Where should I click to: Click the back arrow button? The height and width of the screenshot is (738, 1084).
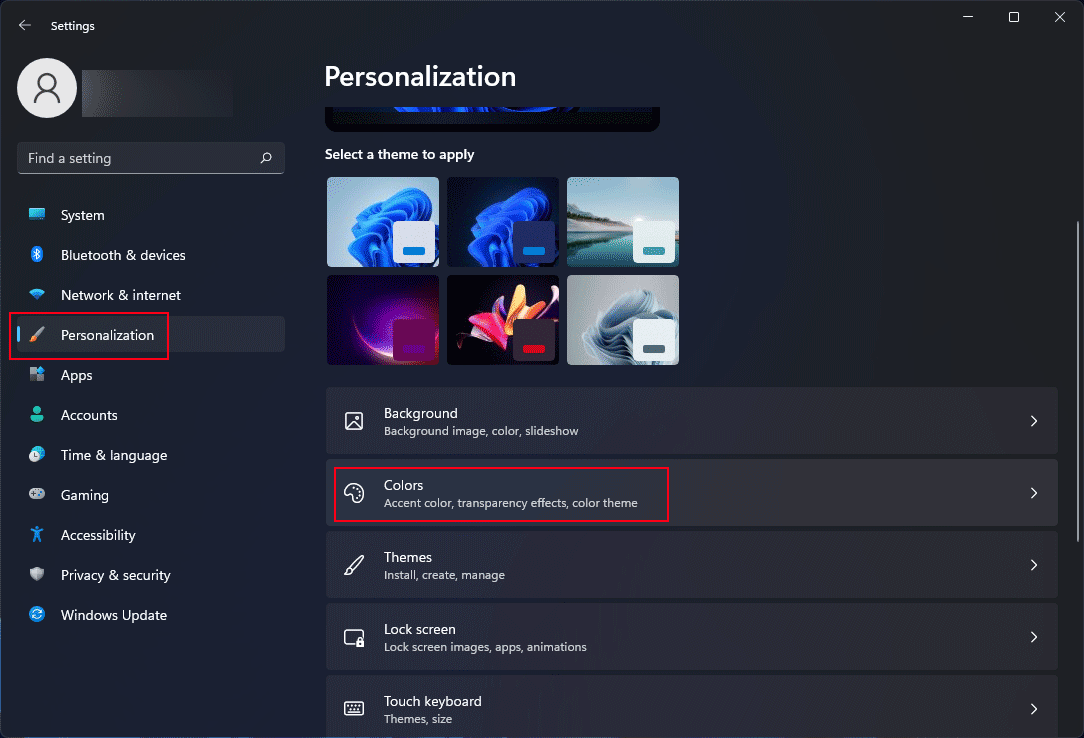click(24, 25)
